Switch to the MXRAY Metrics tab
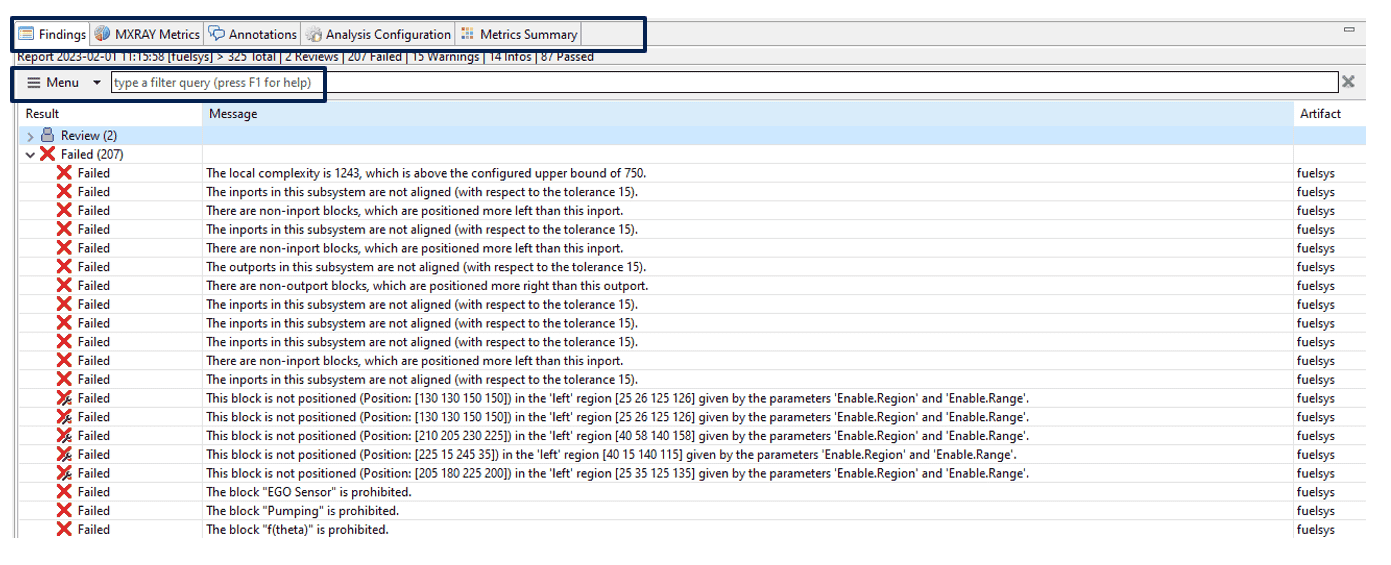This screenshot has height=565, width=1391. [x=148, y=34]
